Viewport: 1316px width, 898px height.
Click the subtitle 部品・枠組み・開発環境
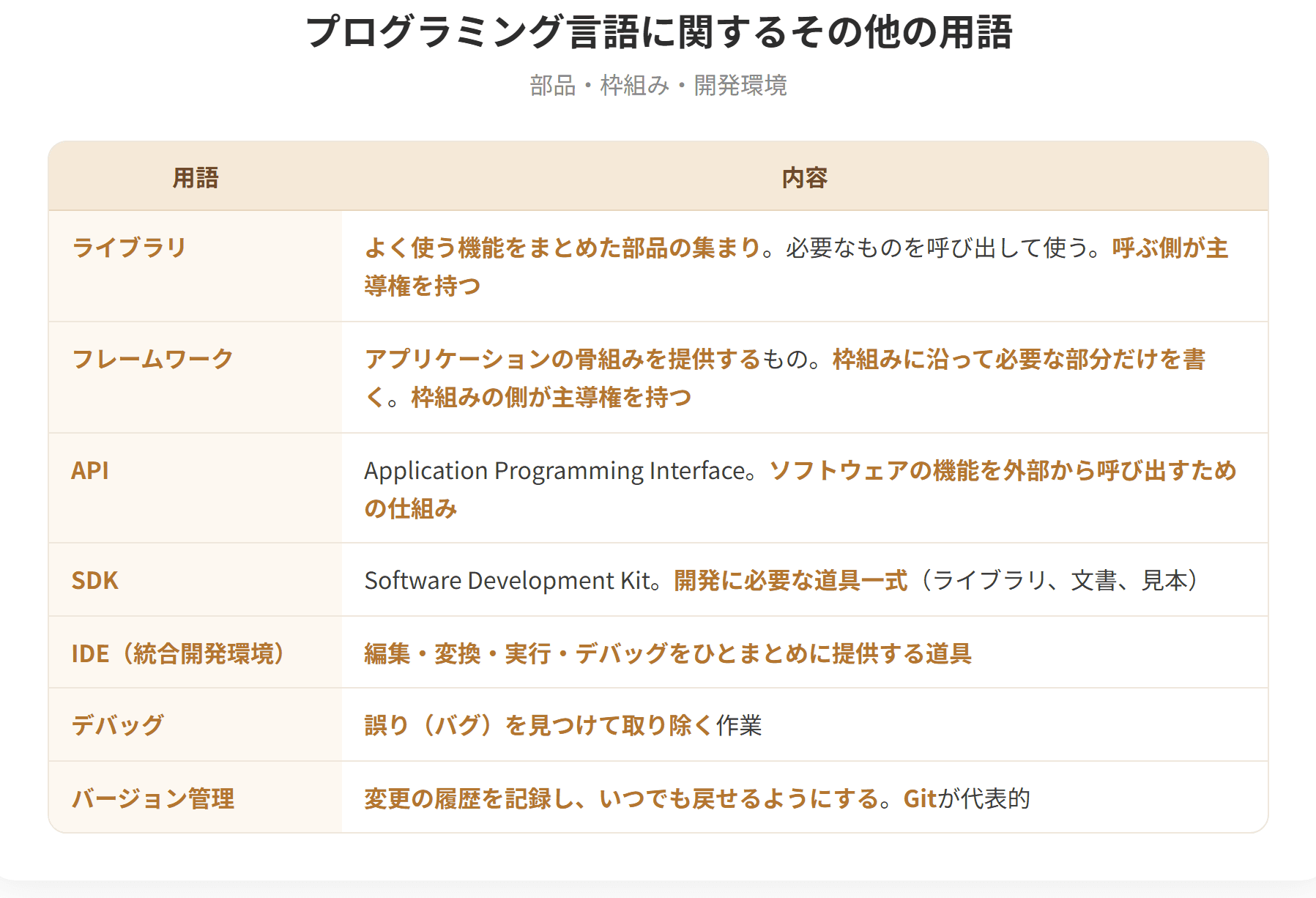click(x=658, y=86)
